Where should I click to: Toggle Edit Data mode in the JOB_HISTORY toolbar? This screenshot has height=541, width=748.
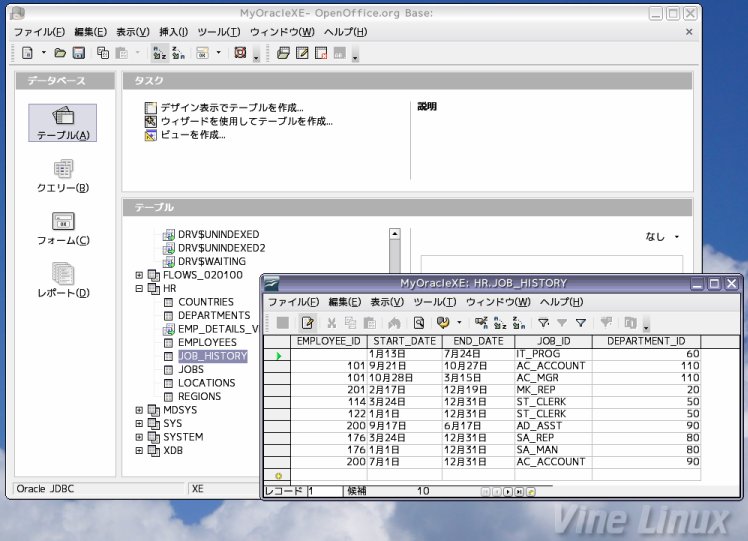click(x=307, y=323)
